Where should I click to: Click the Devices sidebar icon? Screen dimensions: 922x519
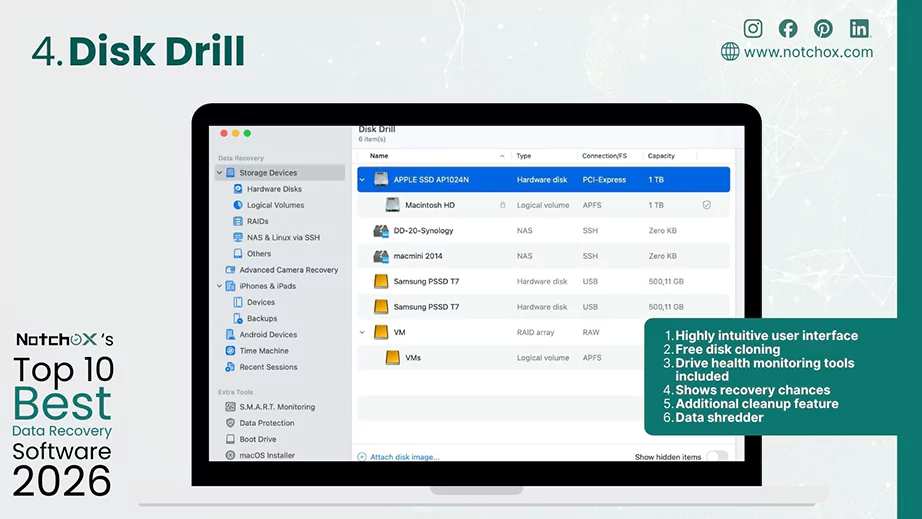pyautogui.click(x=238, y=302)
